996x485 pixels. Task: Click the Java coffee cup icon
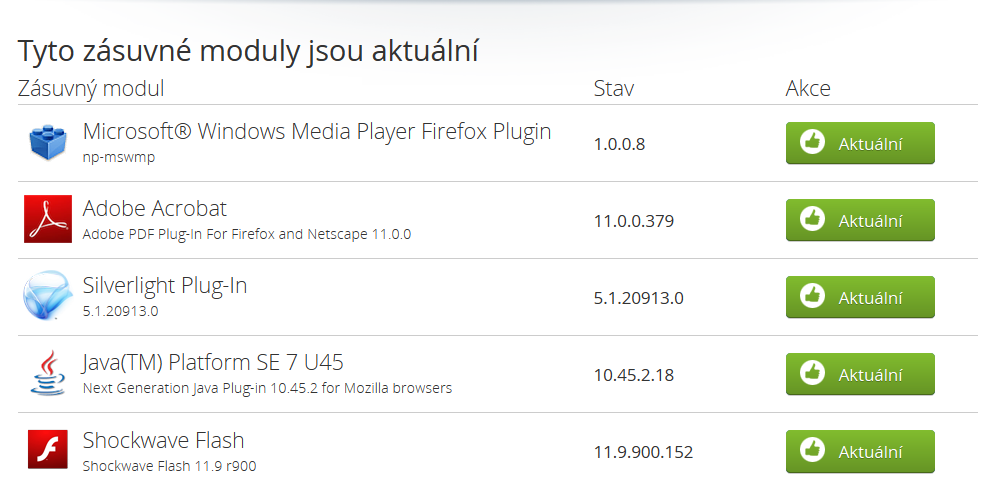pyautogui.click(x=47, y=374)
